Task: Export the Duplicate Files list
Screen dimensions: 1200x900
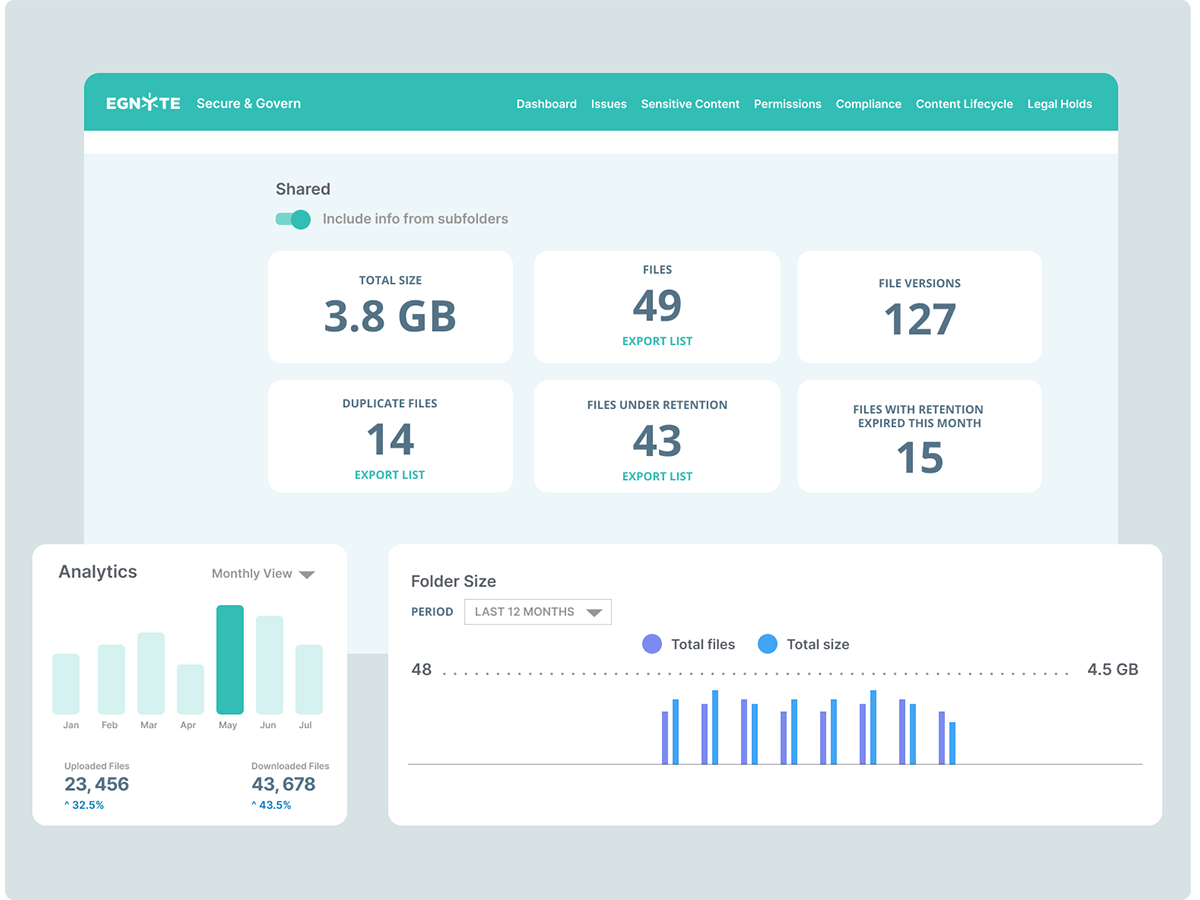Action: [x=390, y=474]
